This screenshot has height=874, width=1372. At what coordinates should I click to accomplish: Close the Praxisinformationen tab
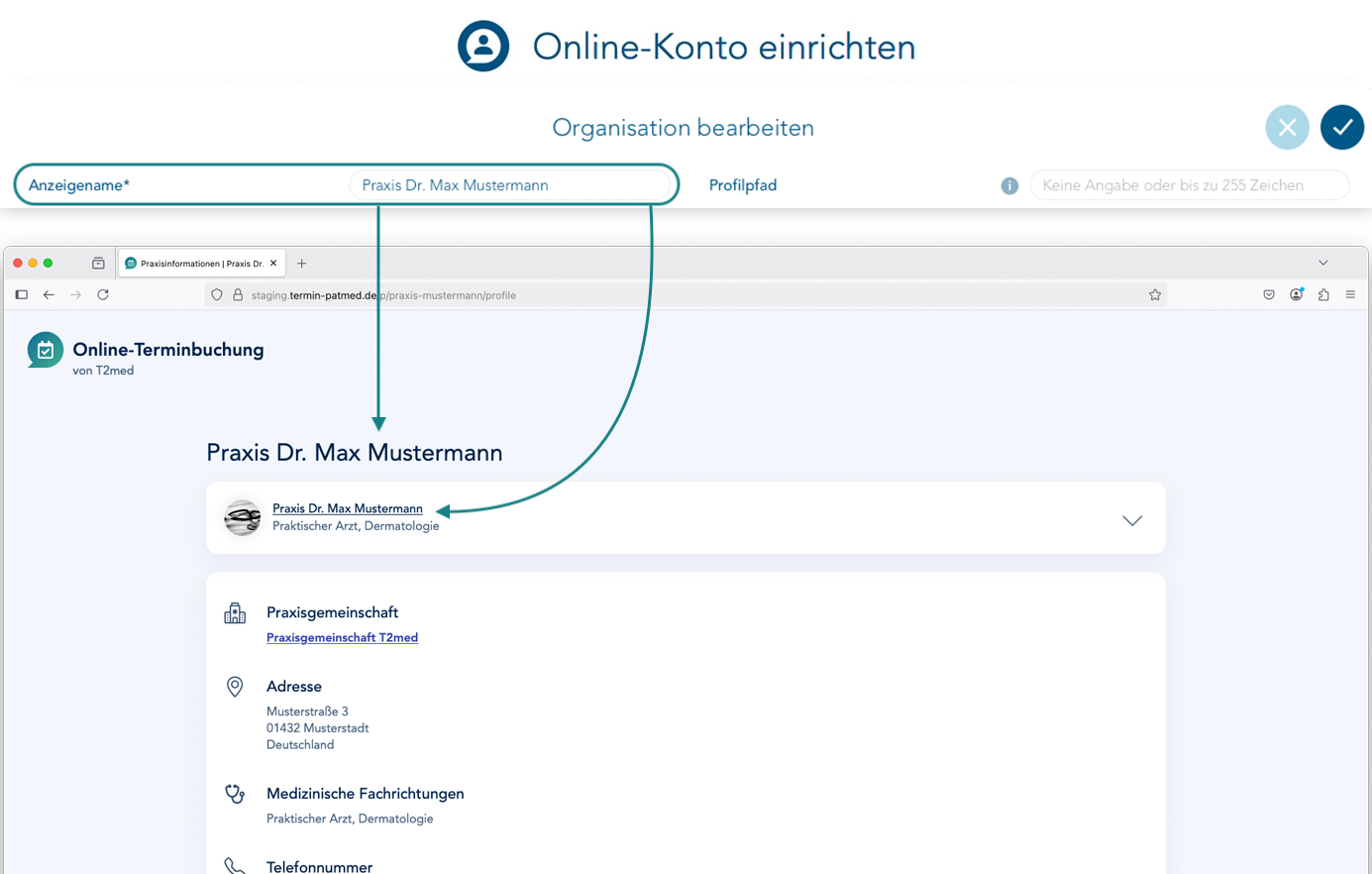coord(274,264)
